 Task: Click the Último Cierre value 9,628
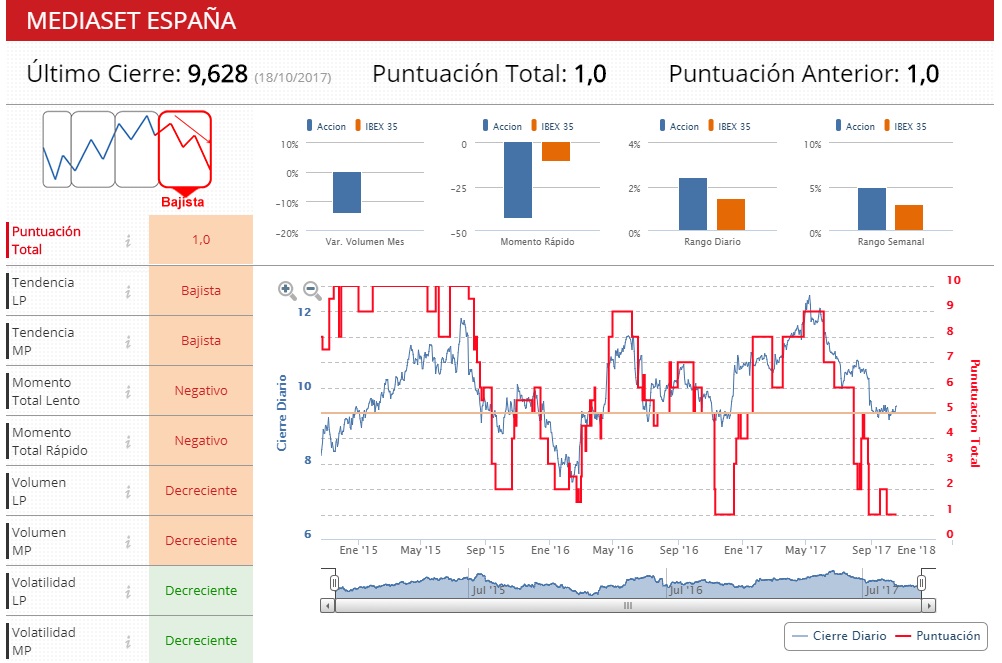point(217,74)
